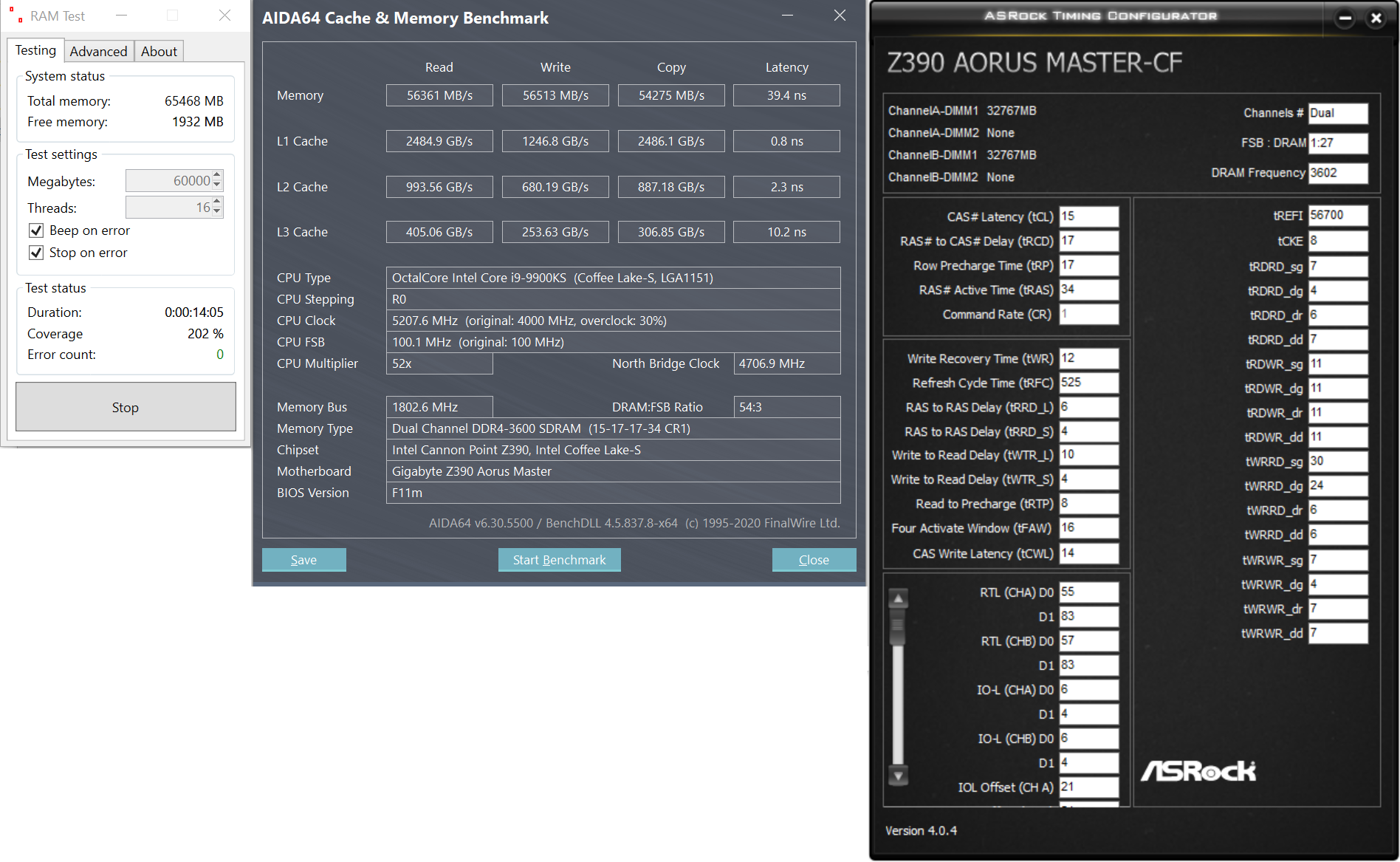Click the RTL (CHA) D0 value field
The height and width of the screenshot is (862, 1400).
pyautogui.click(x=1089, y=592)
